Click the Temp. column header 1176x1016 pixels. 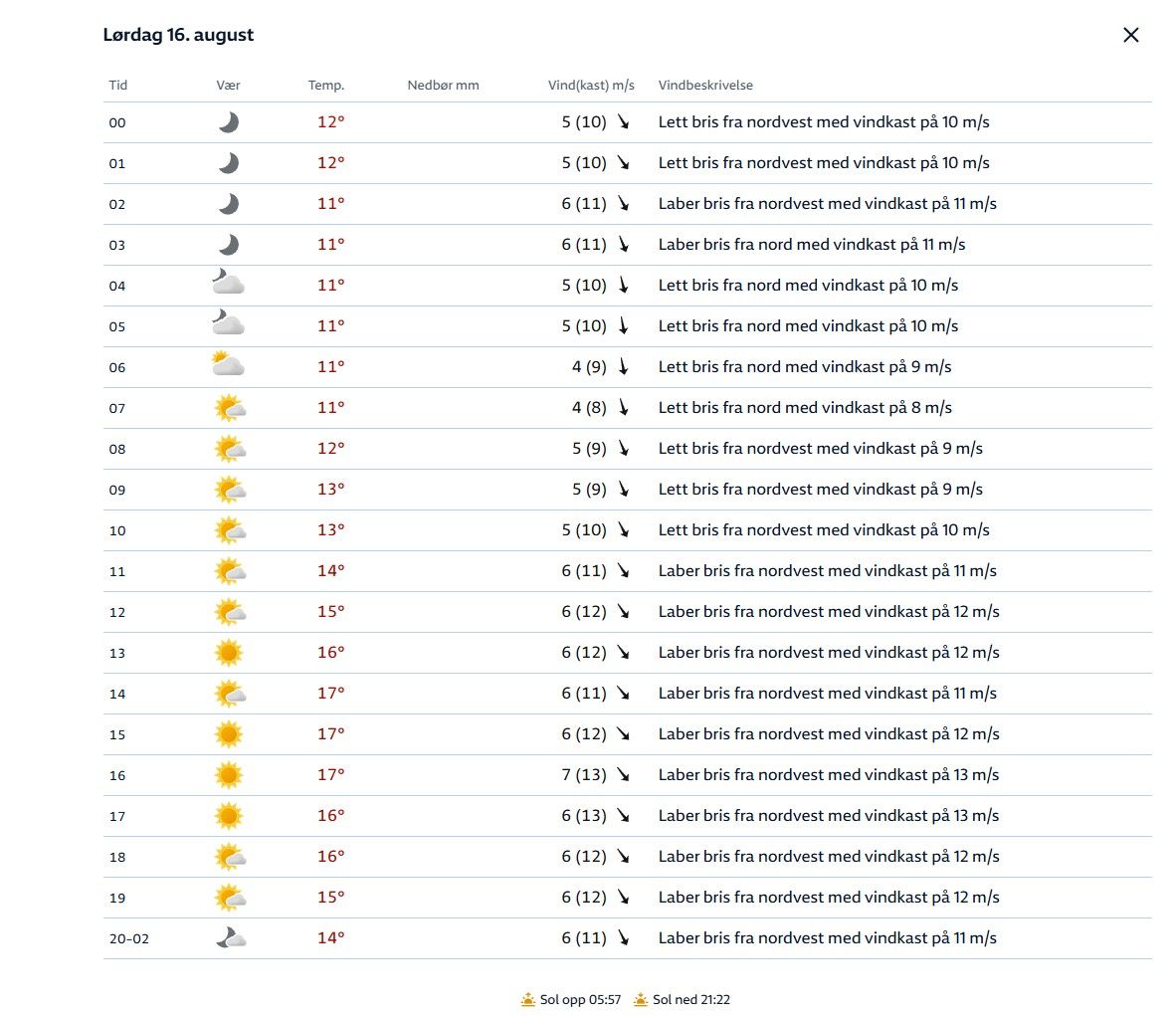click(326, 86)
